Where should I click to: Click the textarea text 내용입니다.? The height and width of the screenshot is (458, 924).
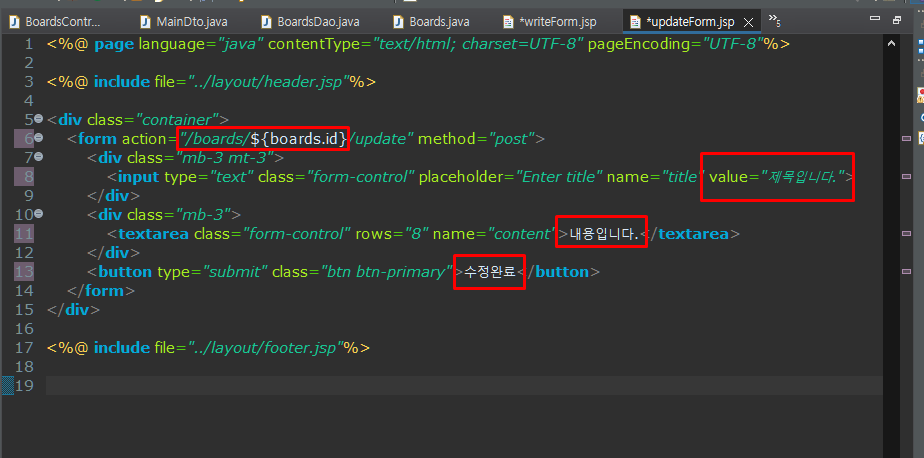pyautogui.click(x=604, y=234)
